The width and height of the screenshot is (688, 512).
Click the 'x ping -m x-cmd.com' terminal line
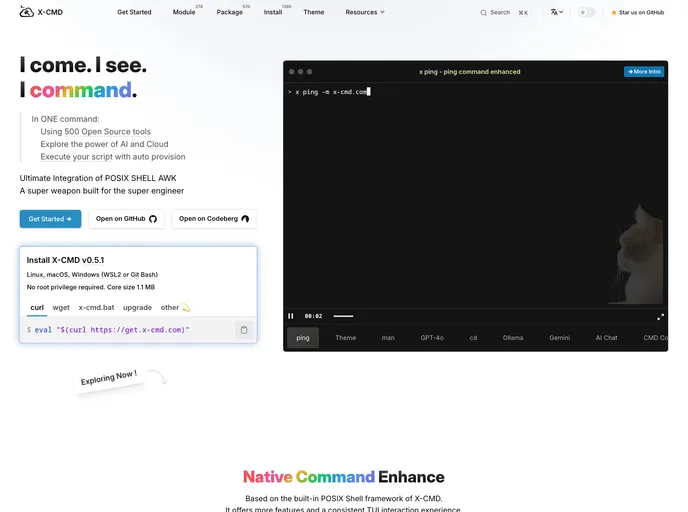pos(331,92)
